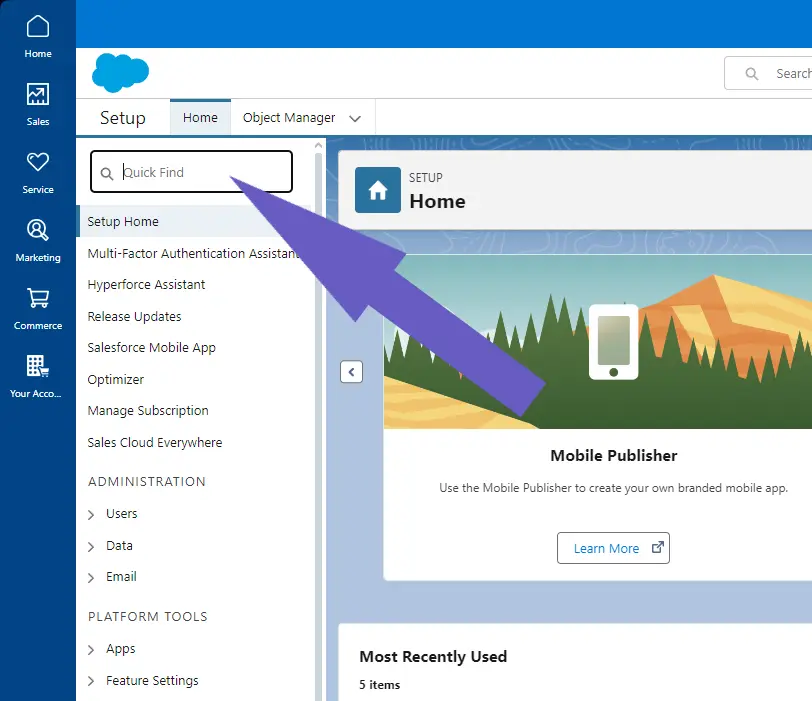Open Manage Subscription
The height and width of the screenshot is (701, 812).
point(148,411)
